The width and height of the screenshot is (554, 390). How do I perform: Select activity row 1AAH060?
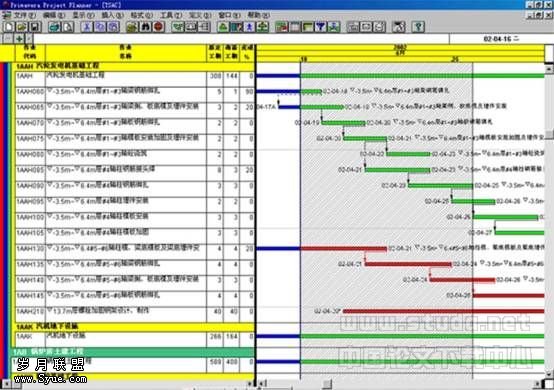(135, 92)
